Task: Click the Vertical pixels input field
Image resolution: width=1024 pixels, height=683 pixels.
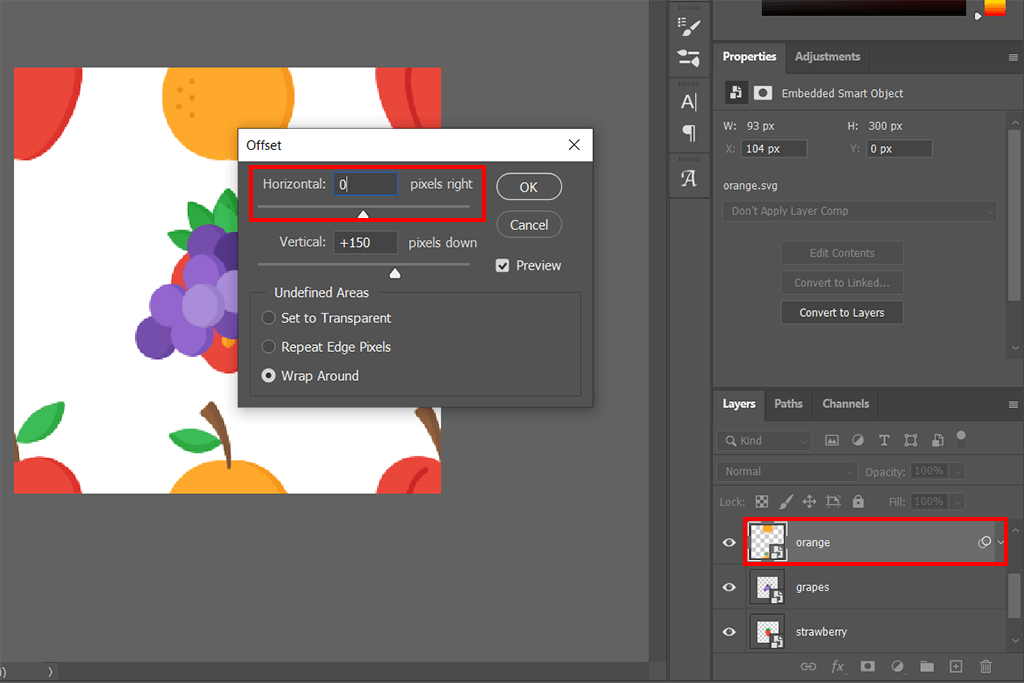Action: click(x=365, y=243)
